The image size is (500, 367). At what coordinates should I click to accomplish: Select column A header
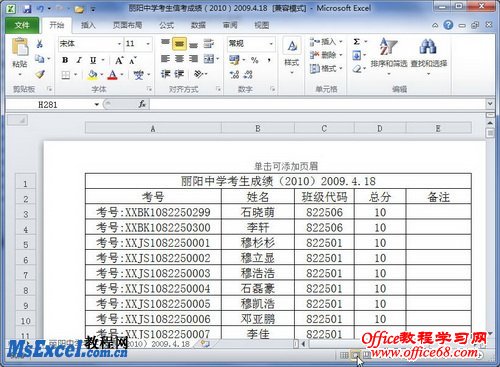pos(153,129)
